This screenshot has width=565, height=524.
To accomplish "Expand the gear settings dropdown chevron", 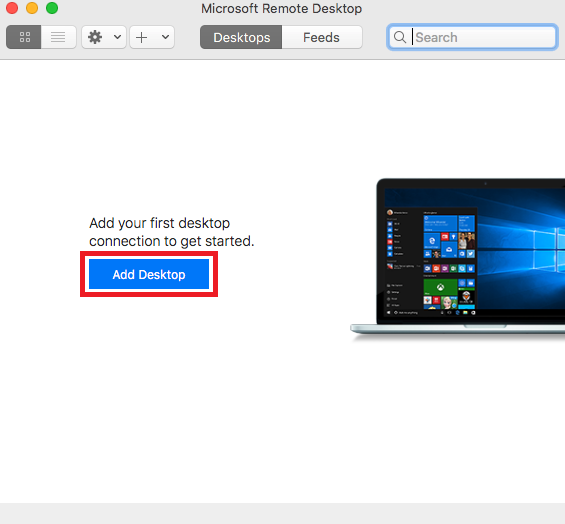I will coord(117,37).
